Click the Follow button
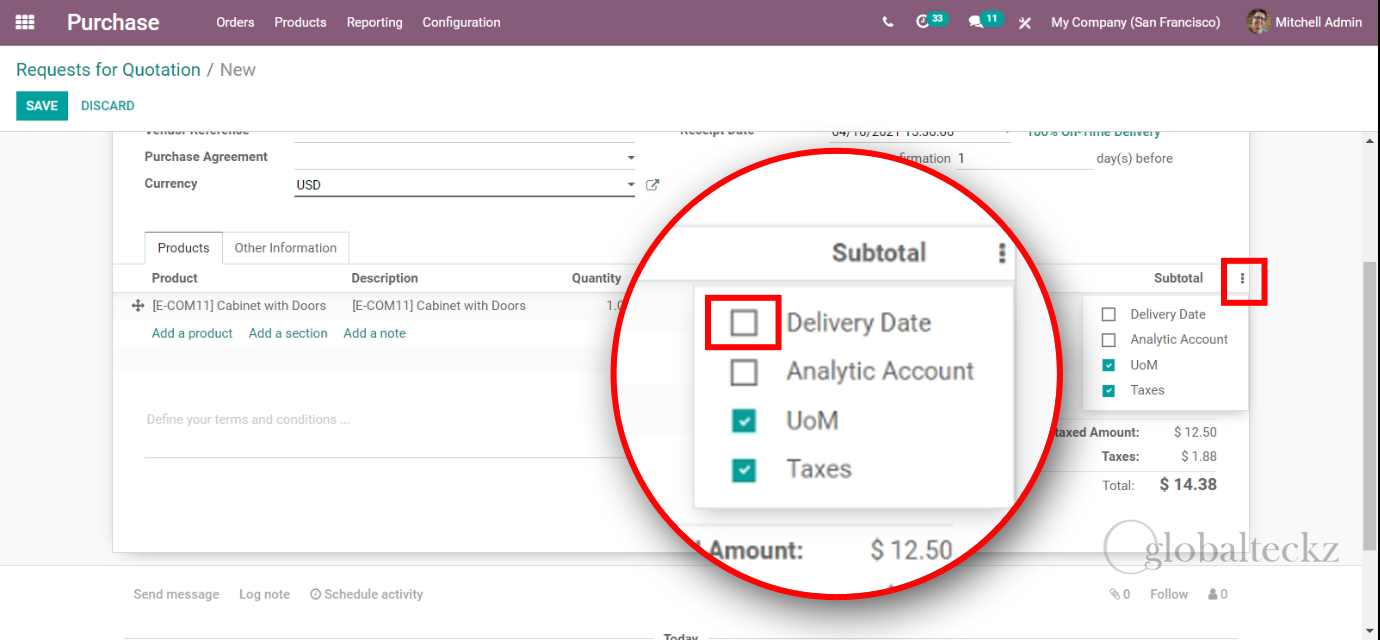The height and width of the screenshot is (640, 1380). pyautogui.click(x=1169, y=594)
